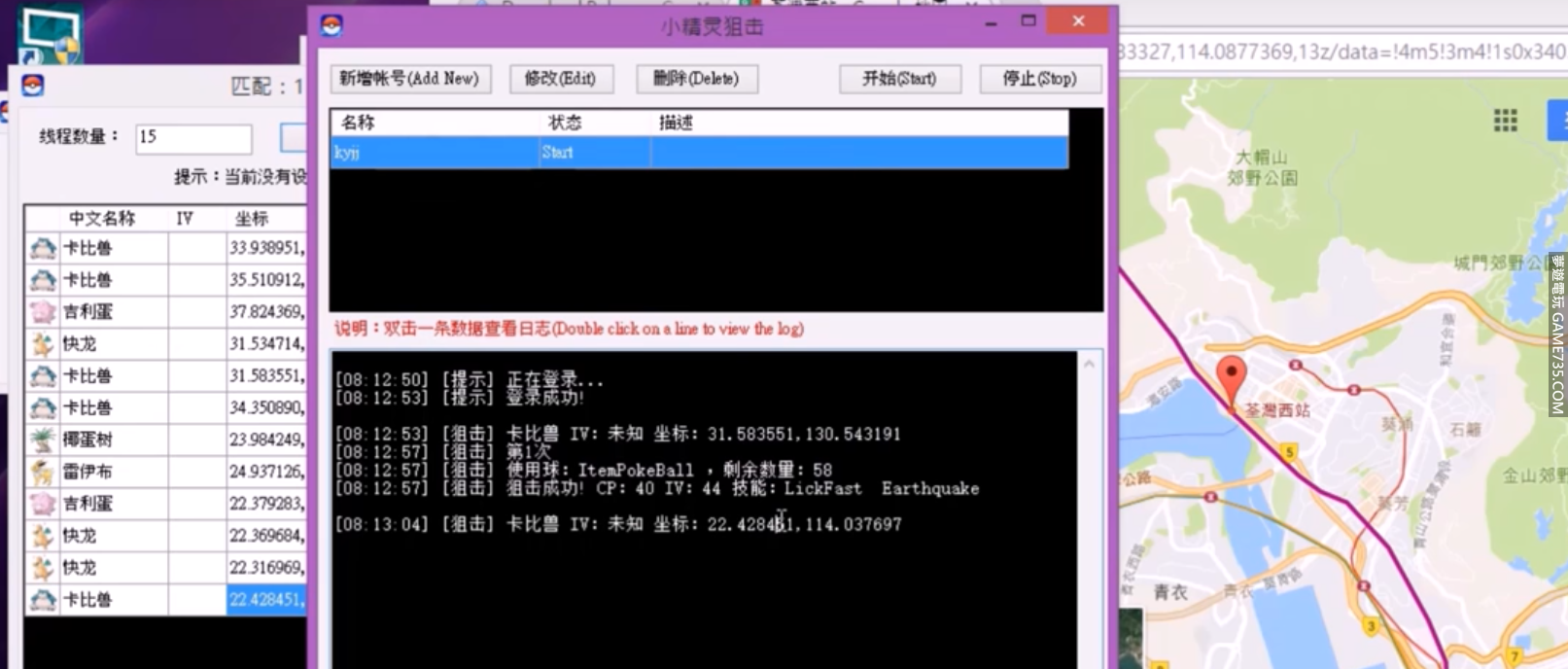Click the Pokeball icon of the left 匹配 window
The height and width of the screenshot is (669, 1568).
coord(33,87)
